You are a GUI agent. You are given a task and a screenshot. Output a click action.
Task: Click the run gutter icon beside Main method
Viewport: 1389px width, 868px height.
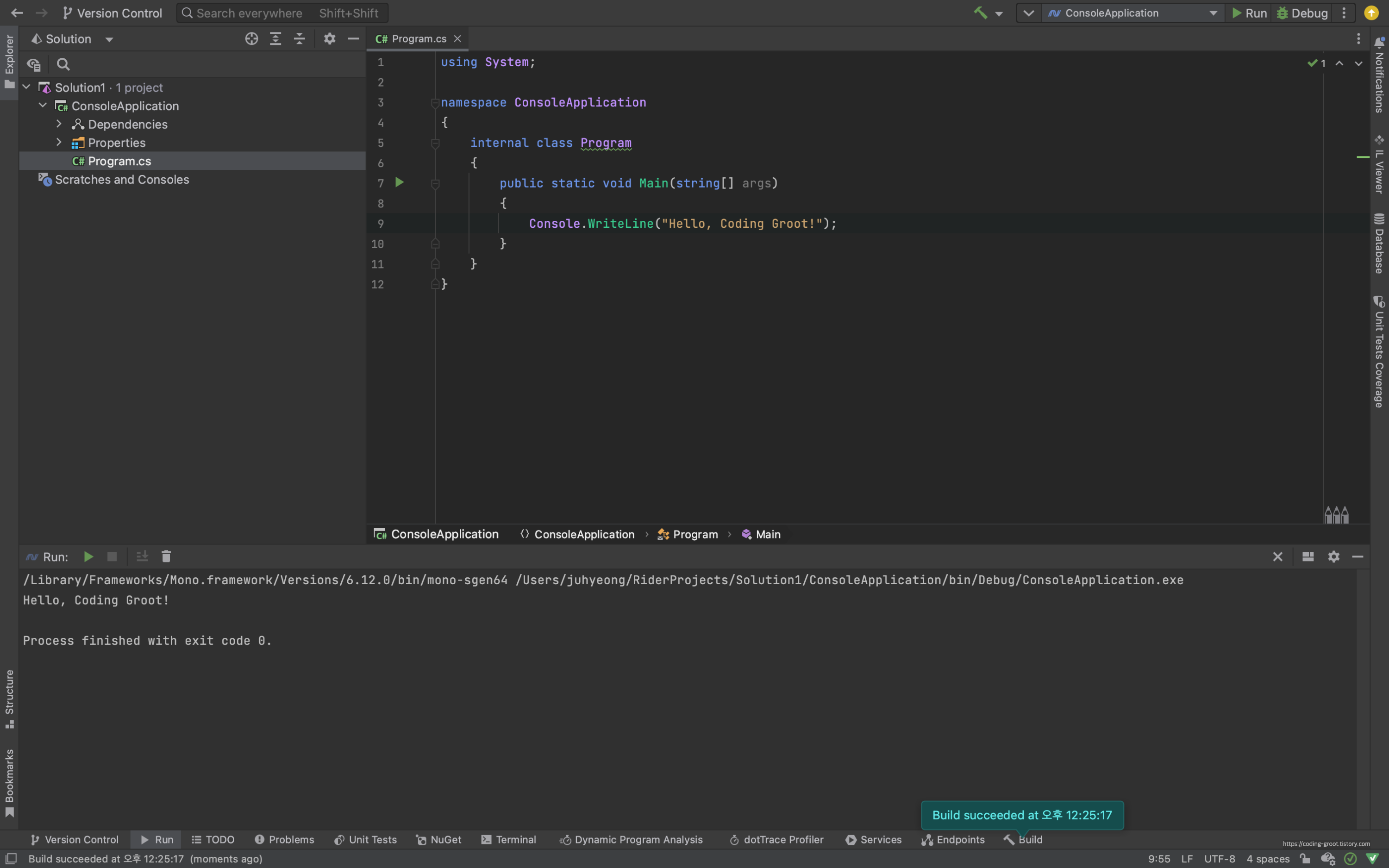point(400,182)
